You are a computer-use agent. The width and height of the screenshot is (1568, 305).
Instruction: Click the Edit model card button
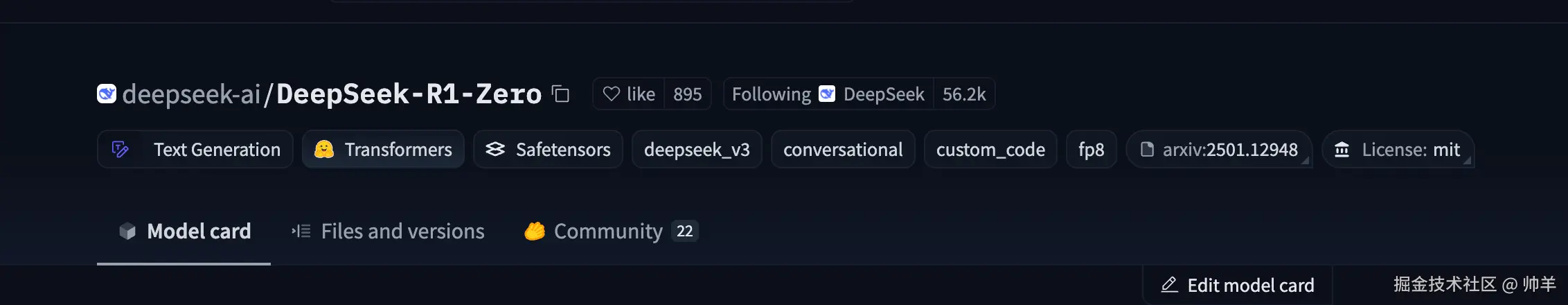click(x=1238, y=285)
